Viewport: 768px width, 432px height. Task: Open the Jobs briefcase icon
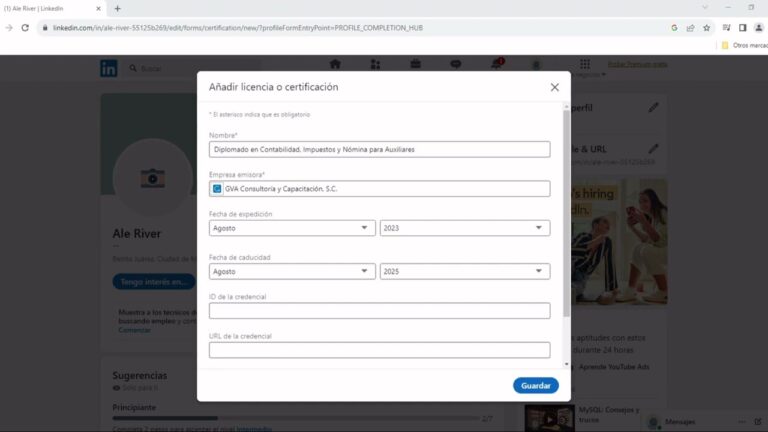[415, 64]
